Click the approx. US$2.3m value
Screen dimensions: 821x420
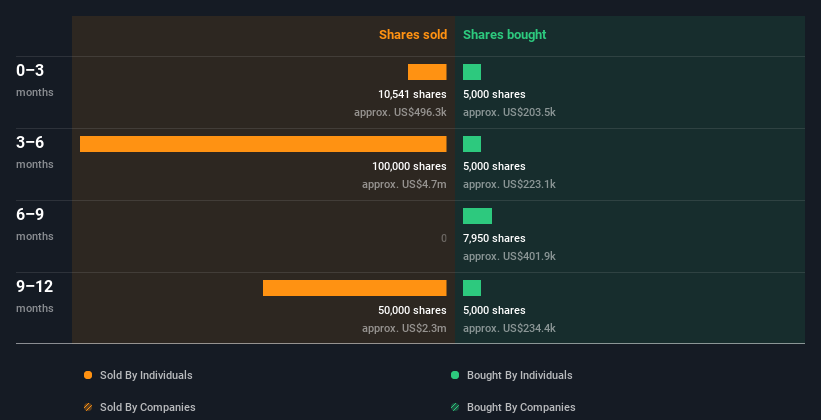pyautogui.click(x=404, y=328)
